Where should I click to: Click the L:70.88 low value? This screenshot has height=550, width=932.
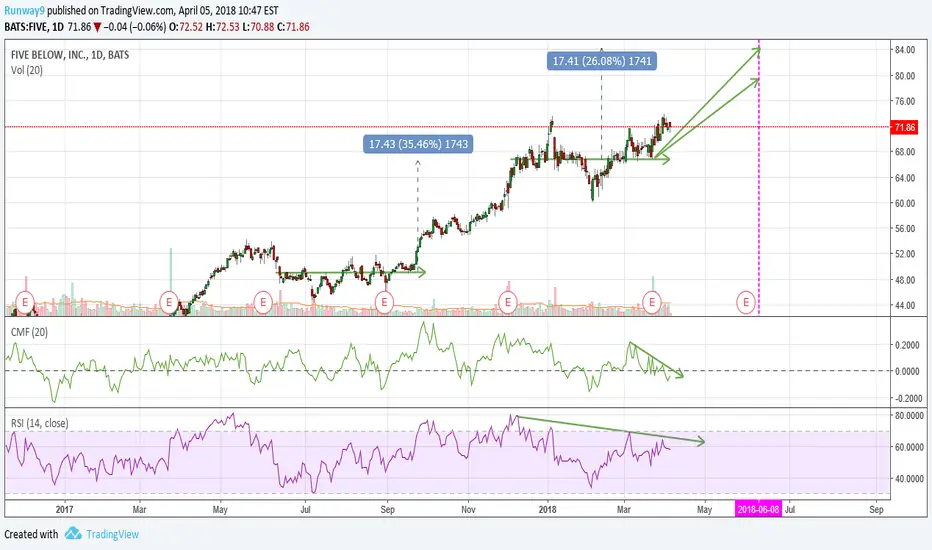(x=259, y=27)
